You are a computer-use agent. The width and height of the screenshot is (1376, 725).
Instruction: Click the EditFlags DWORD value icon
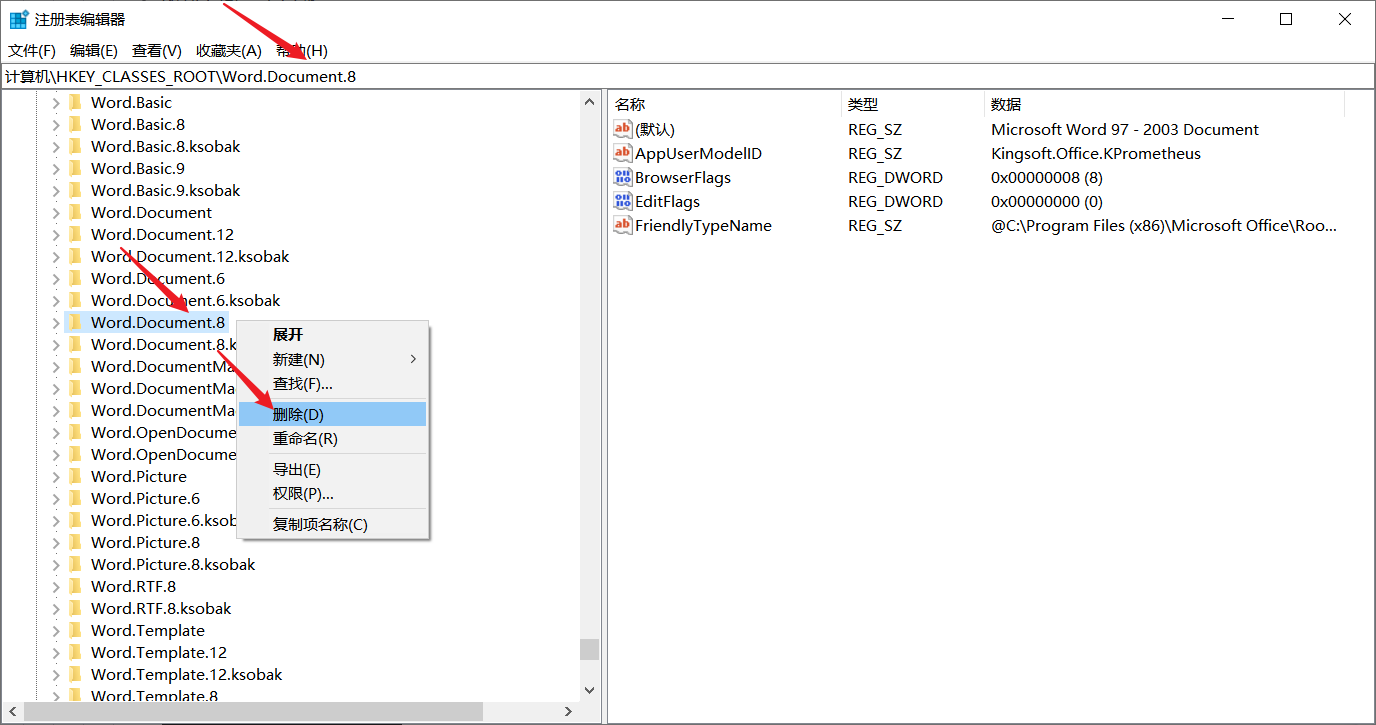[x=623, y=201]
